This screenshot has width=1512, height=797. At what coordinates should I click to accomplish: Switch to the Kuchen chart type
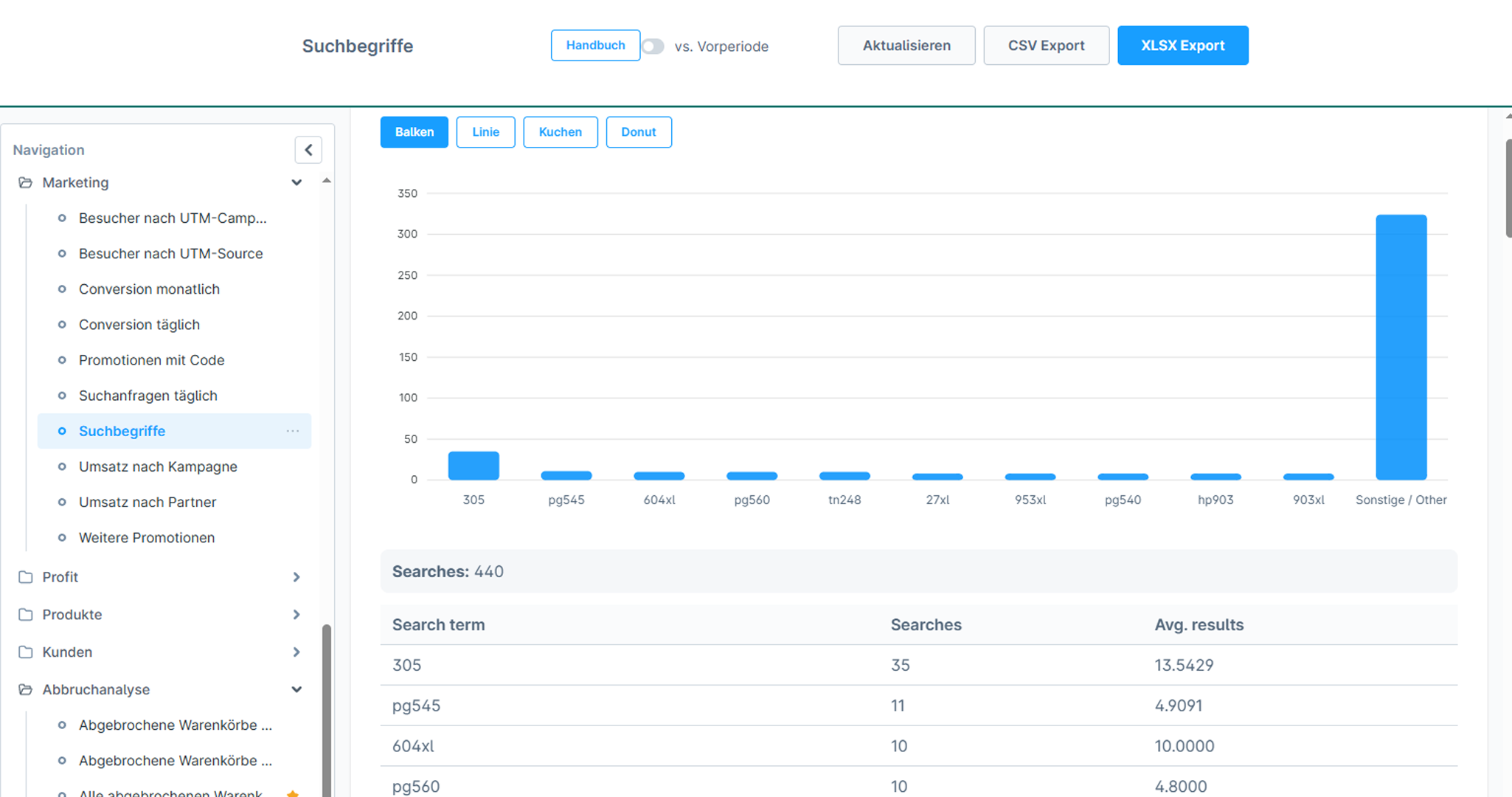tap(561, 132)
